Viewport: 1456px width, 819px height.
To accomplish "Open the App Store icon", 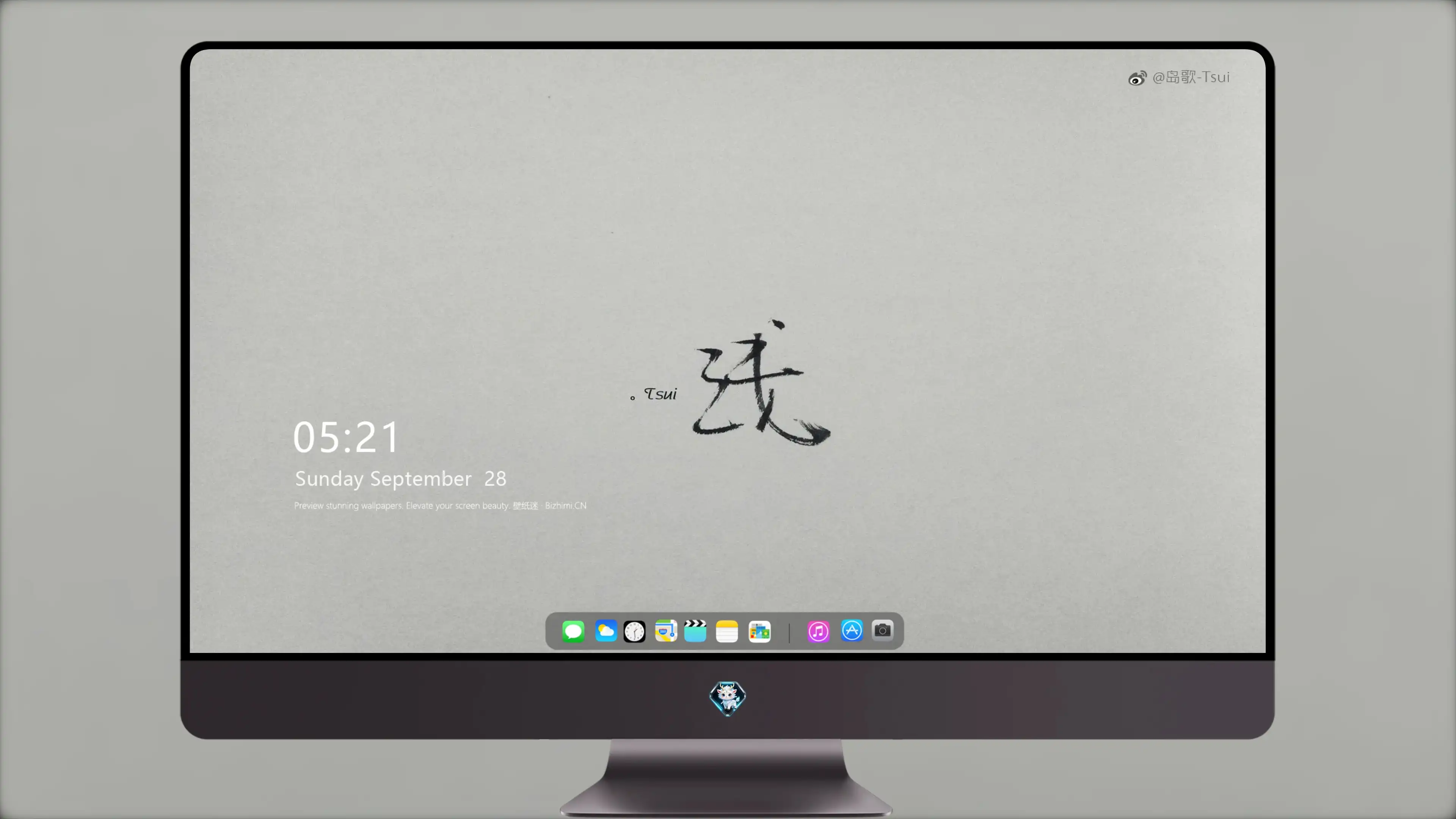I will (852, 630).
